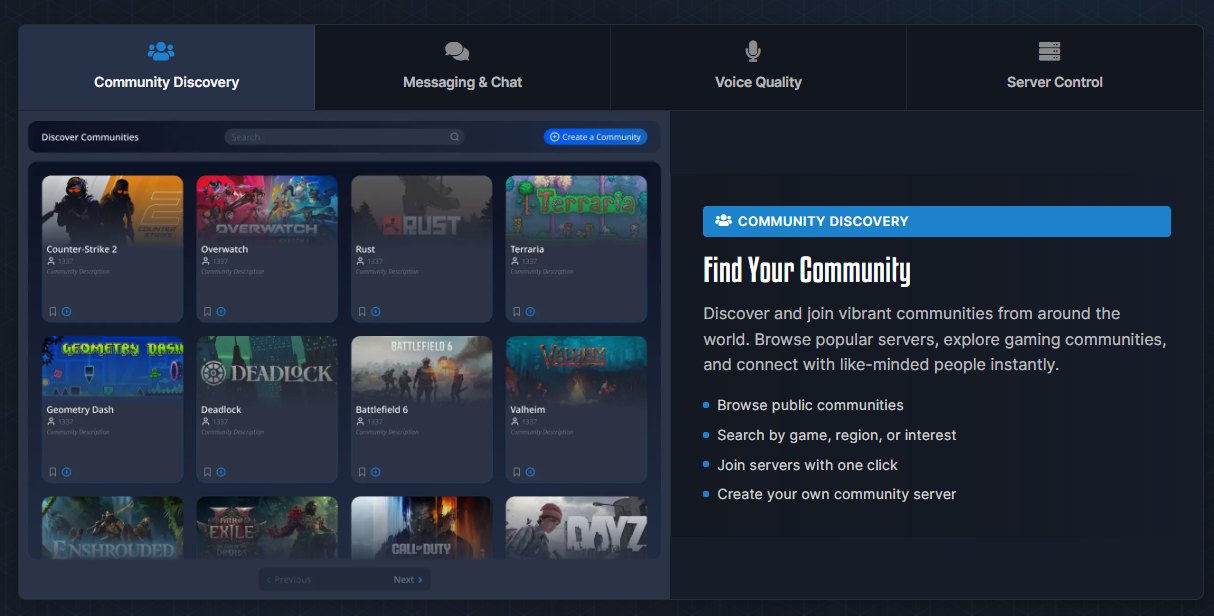The image size is (1214, 616).
Task: Click the bookmark icon on Counter-Strike 2 card
Action: click(x=53, y=312)
